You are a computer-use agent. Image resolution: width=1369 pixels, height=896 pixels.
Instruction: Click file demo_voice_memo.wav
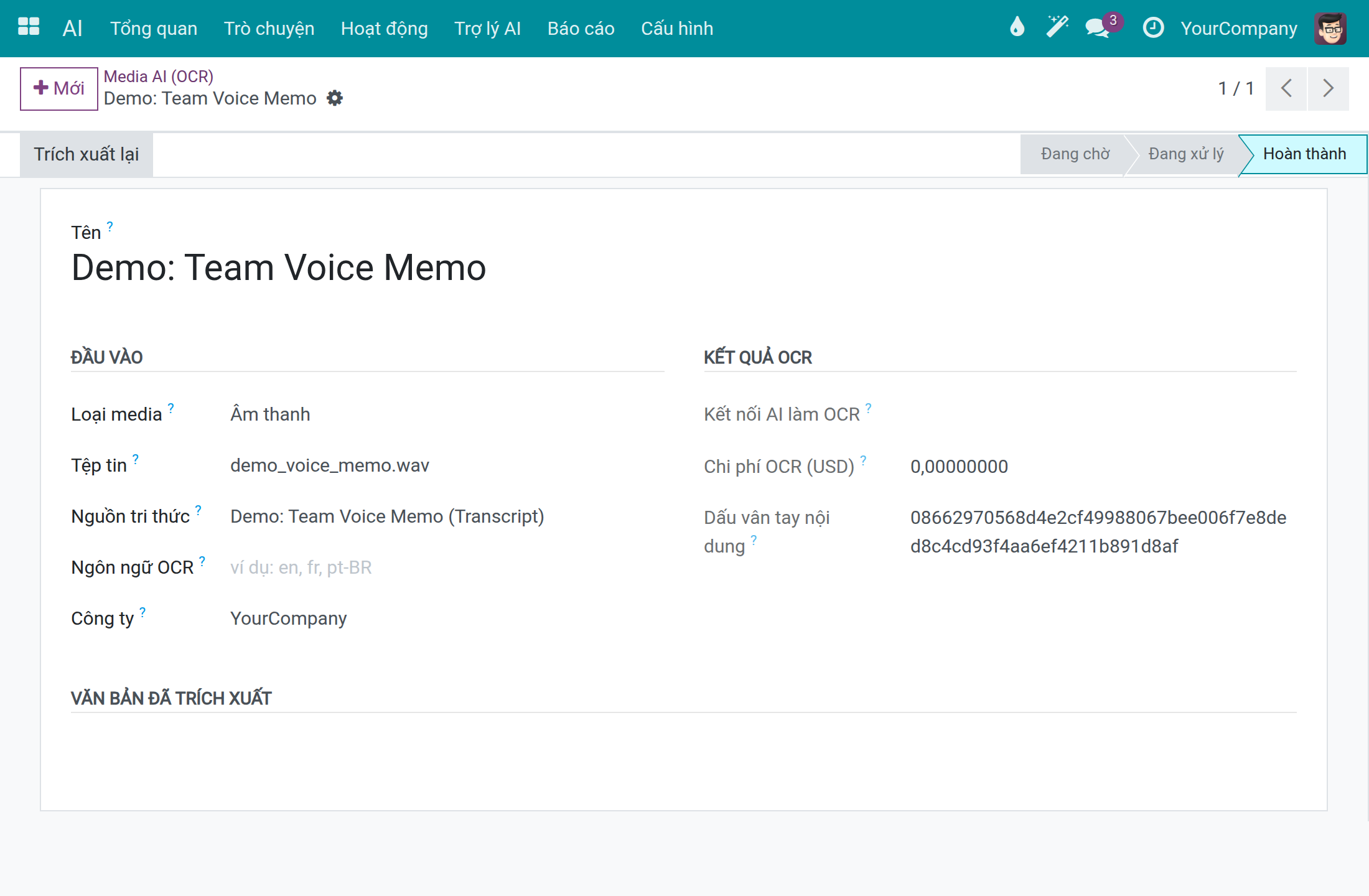click(x=330, y=465)
